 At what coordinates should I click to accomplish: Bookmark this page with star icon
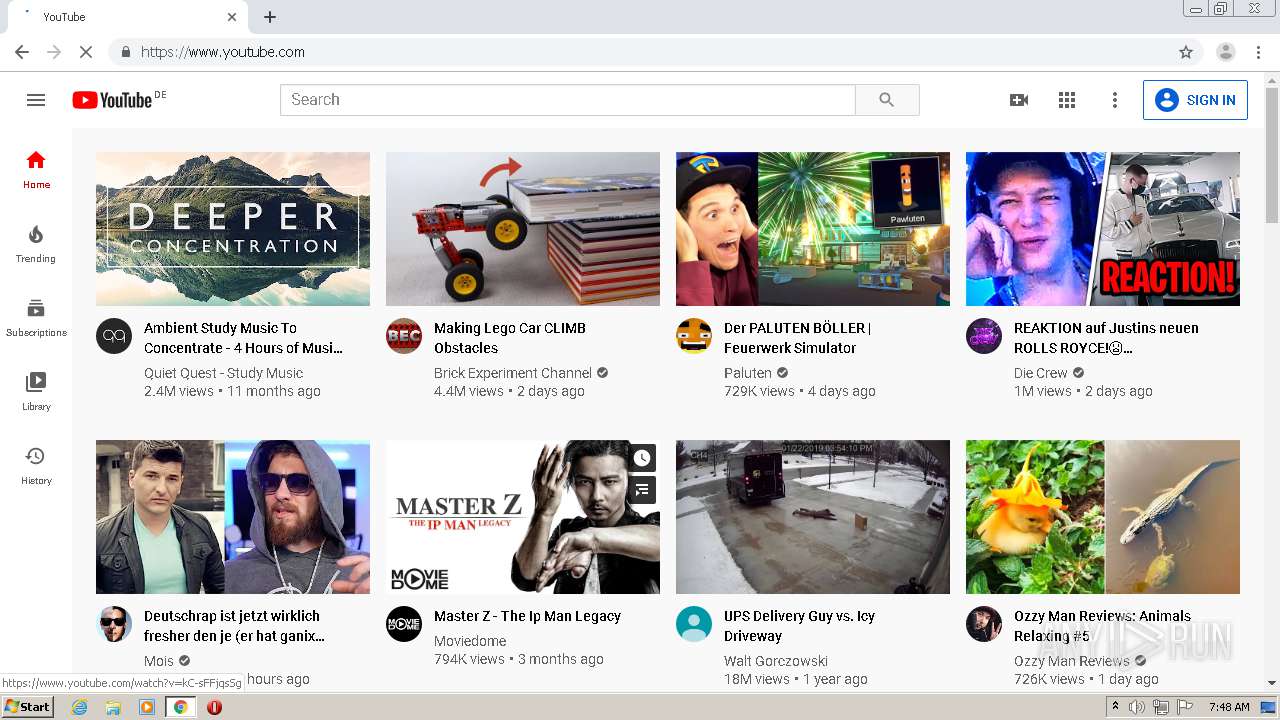click(x=1186, y=52)
